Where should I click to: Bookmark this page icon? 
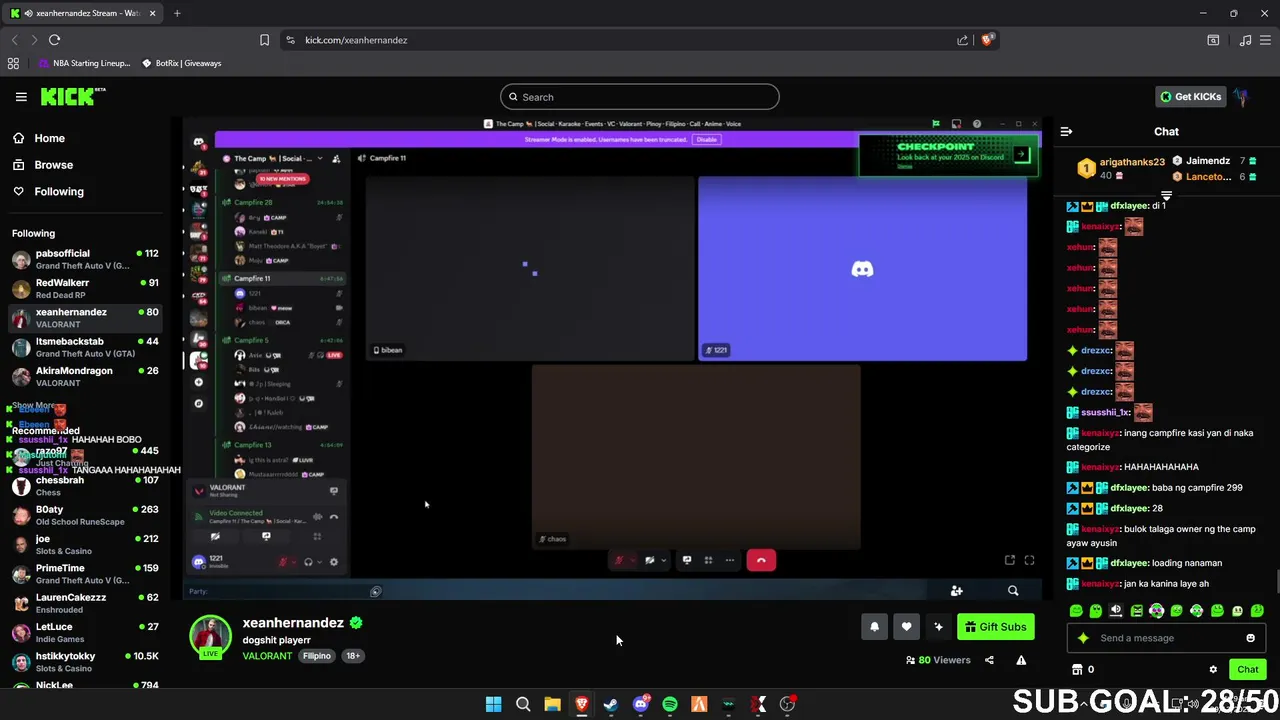point(264,40)
